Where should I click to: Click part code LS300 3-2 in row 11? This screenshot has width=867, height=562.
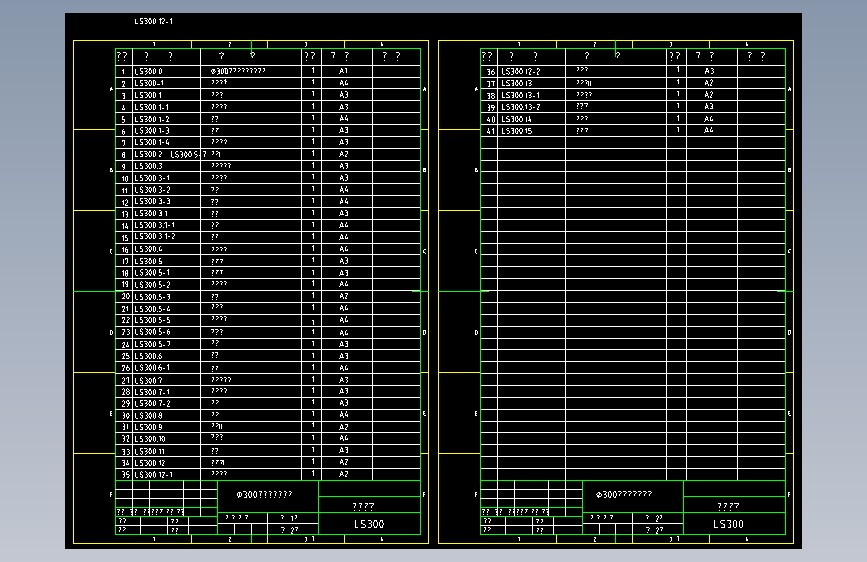(x=153, y=190)
